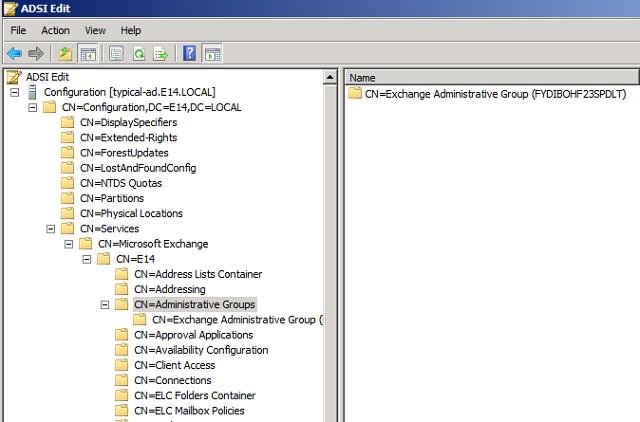The image size is (640, 422).
Task: Click folder icon beside CN=NTDS Quotas
Action: point(67,182)
